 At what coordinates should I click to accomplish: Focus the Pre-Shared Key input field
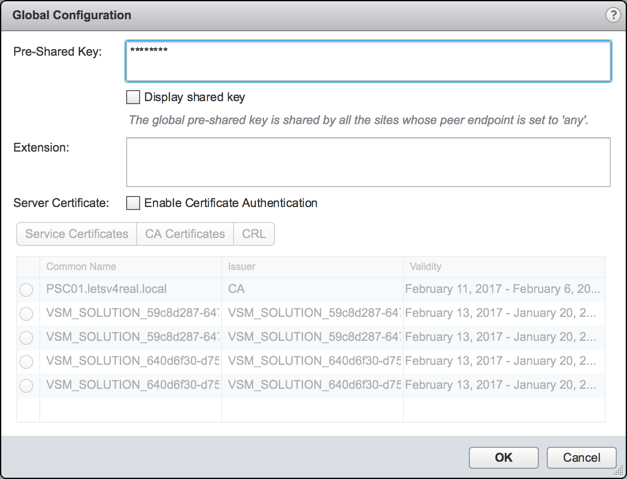point(368,61)
